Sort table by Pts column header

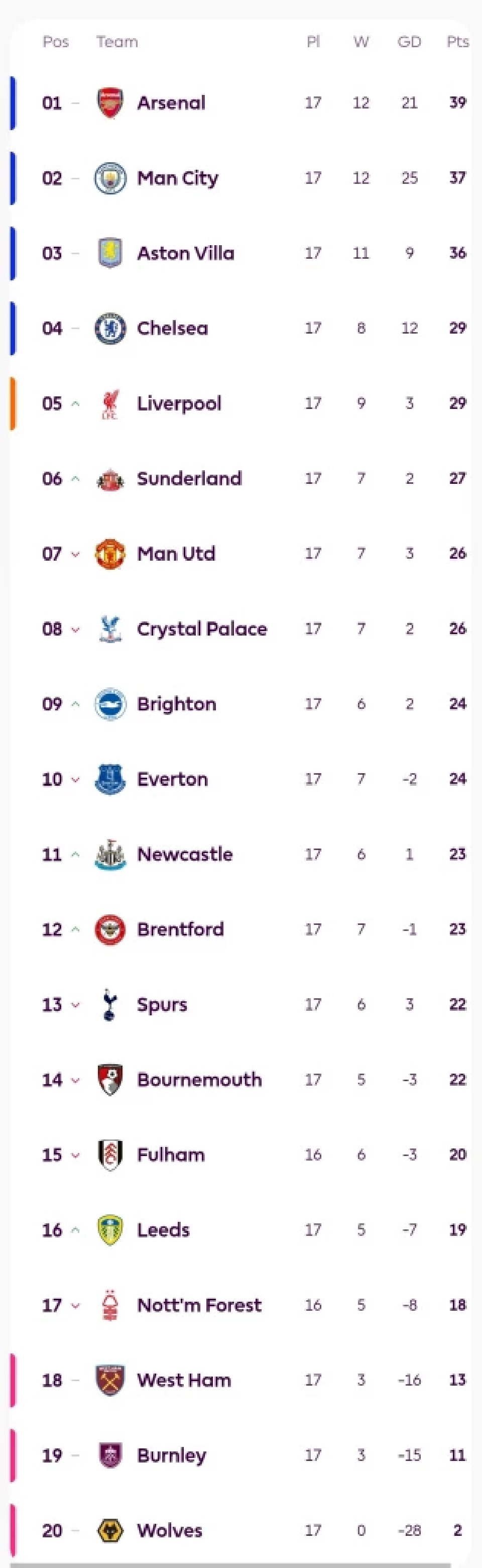[457, 42]
